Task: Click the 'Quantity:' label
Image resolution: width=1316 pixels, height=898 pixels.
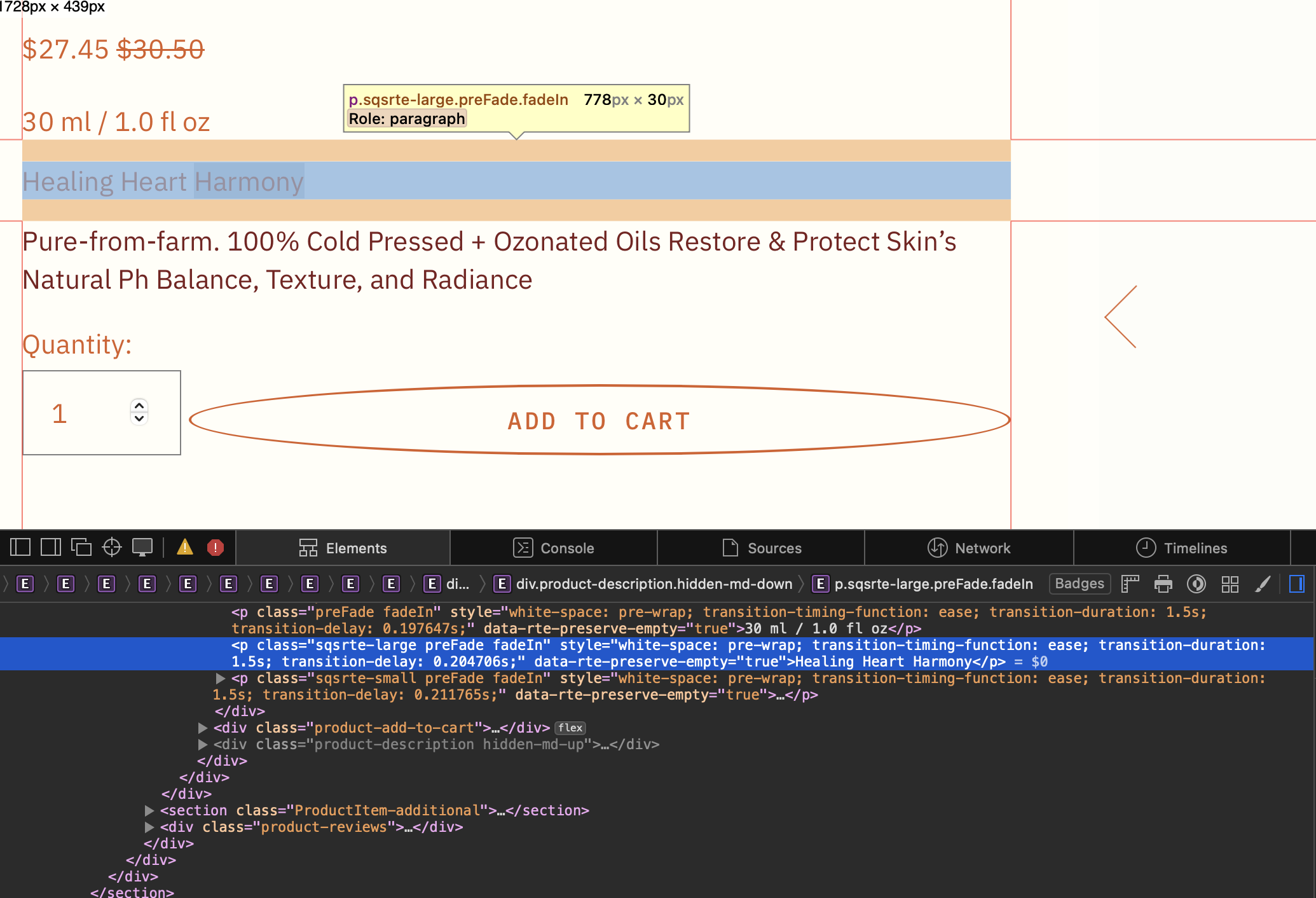Action: [77, 344]
